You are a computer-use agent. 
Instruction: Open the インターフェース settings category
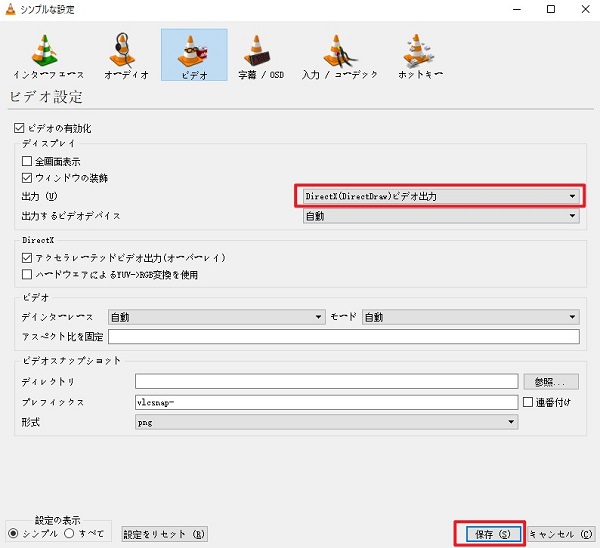coord(48,56)
